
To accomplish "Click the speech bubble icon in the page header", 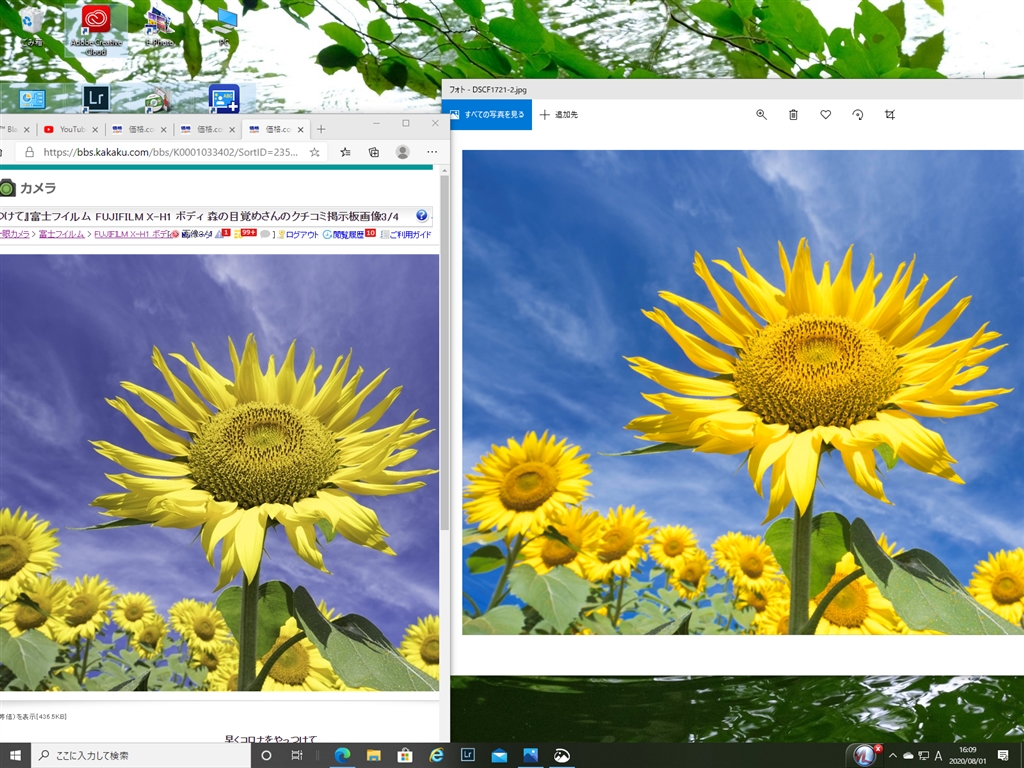I will [264, 234].
